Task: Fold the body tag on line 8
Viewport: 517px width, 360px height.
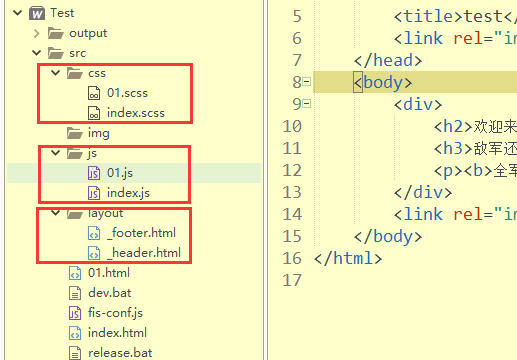Action: tap(307, 82)
